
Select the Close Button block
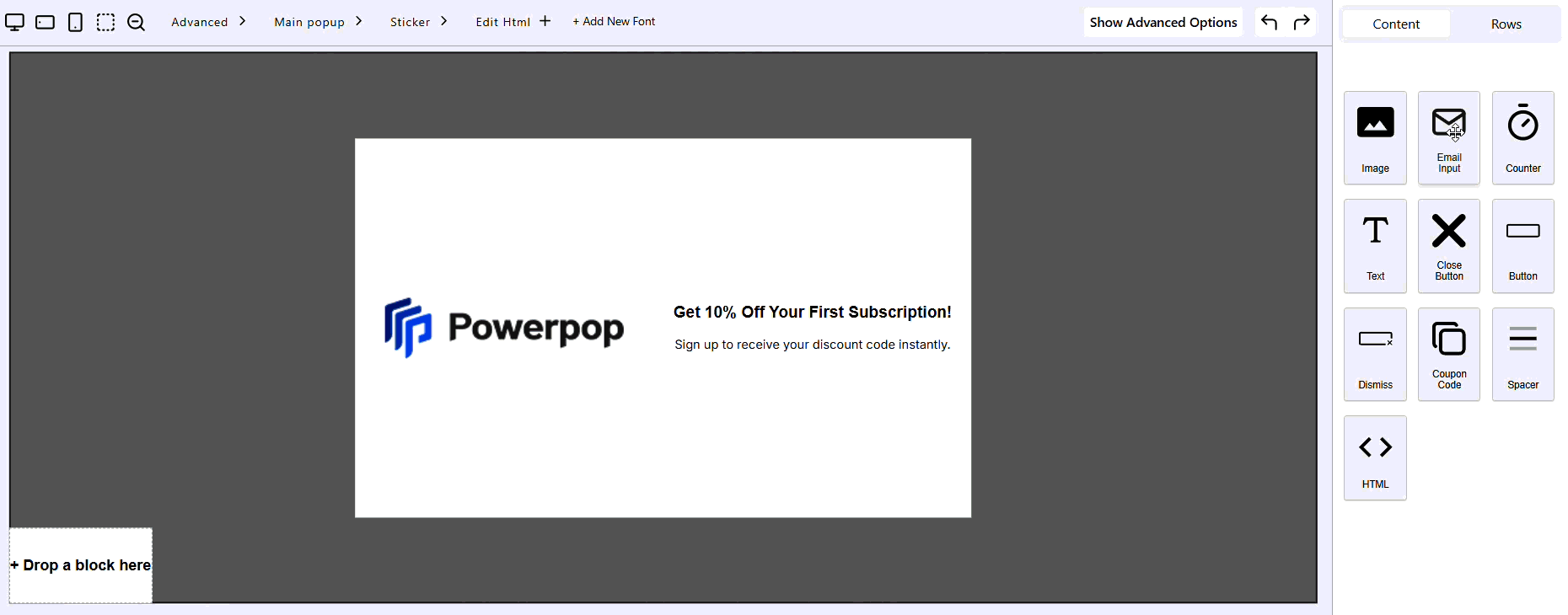click(1449, 246)
